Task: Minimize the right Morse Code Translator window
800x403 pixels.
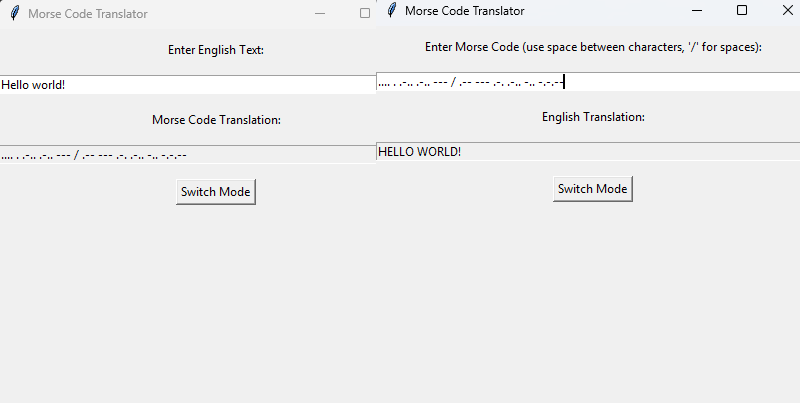Action: pos(697,11)
